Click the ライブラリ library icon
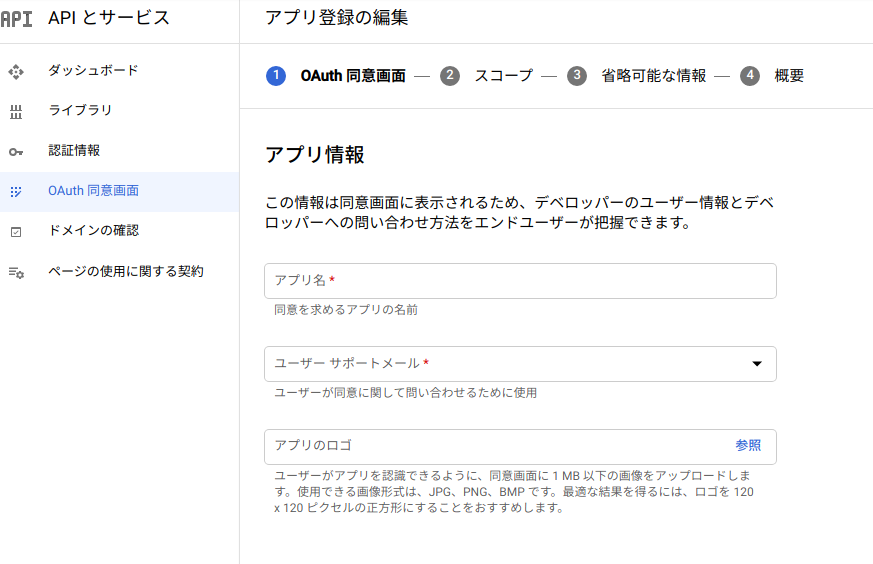The width and height of the screenshot is (873, 564). point(16,112)
